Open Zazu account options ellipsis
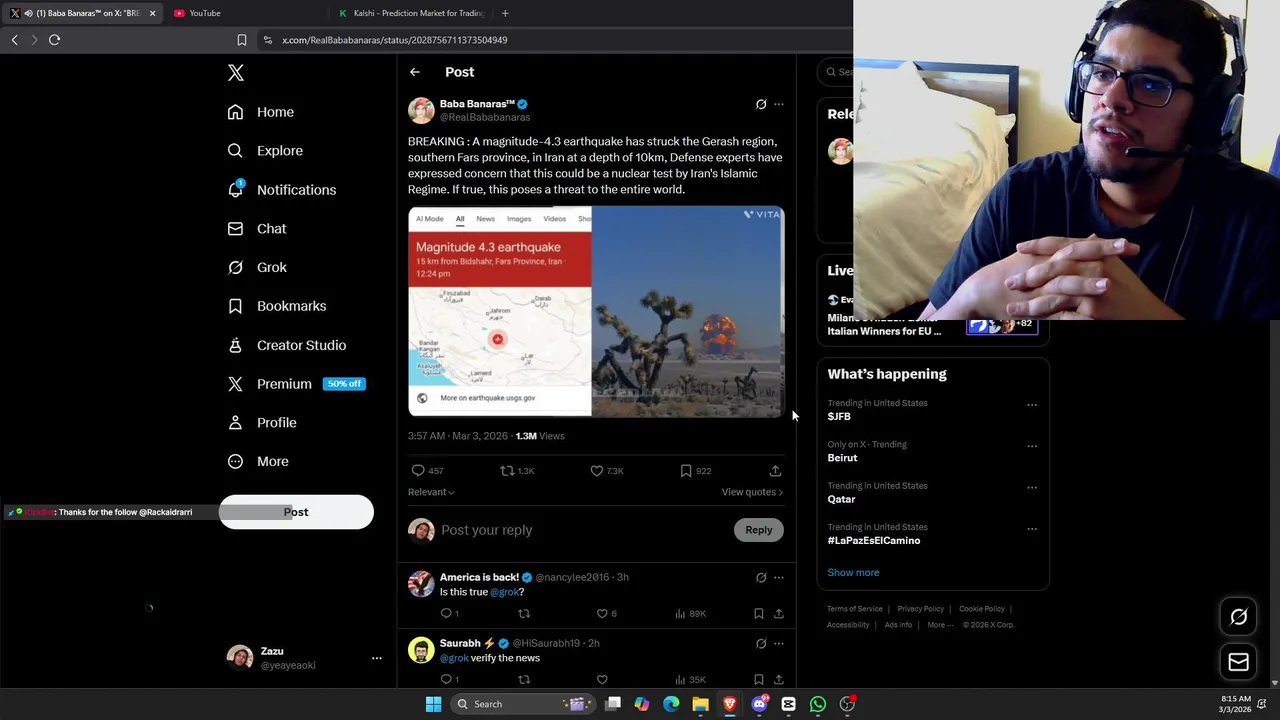1280x720 pixels. tap(377, 658)
